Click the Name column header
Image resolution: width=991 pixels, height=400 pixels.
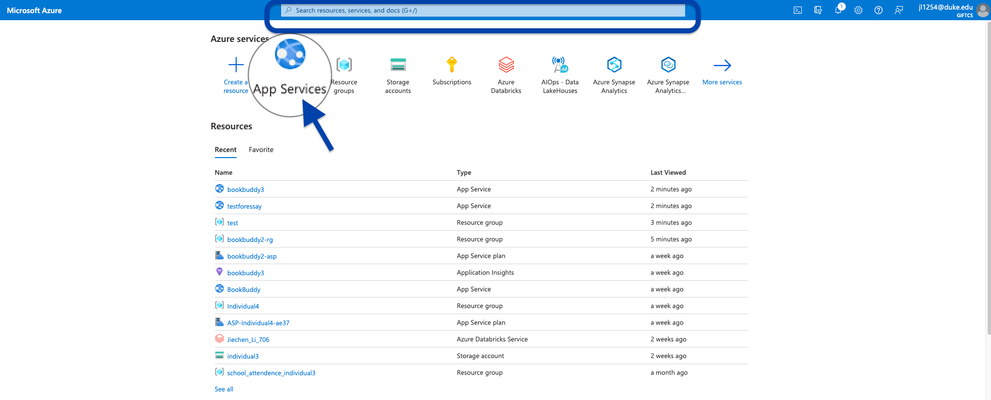coord(223,173)
